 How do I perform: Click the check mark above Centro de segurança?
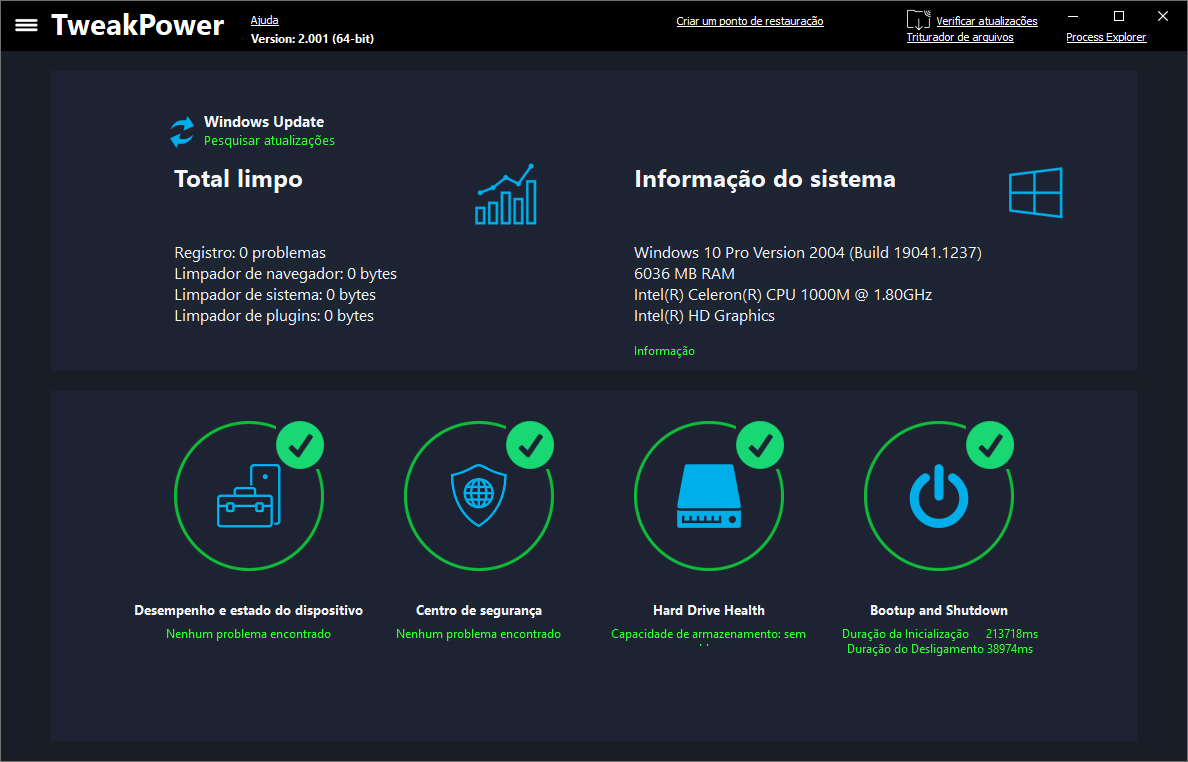[530, 445]
